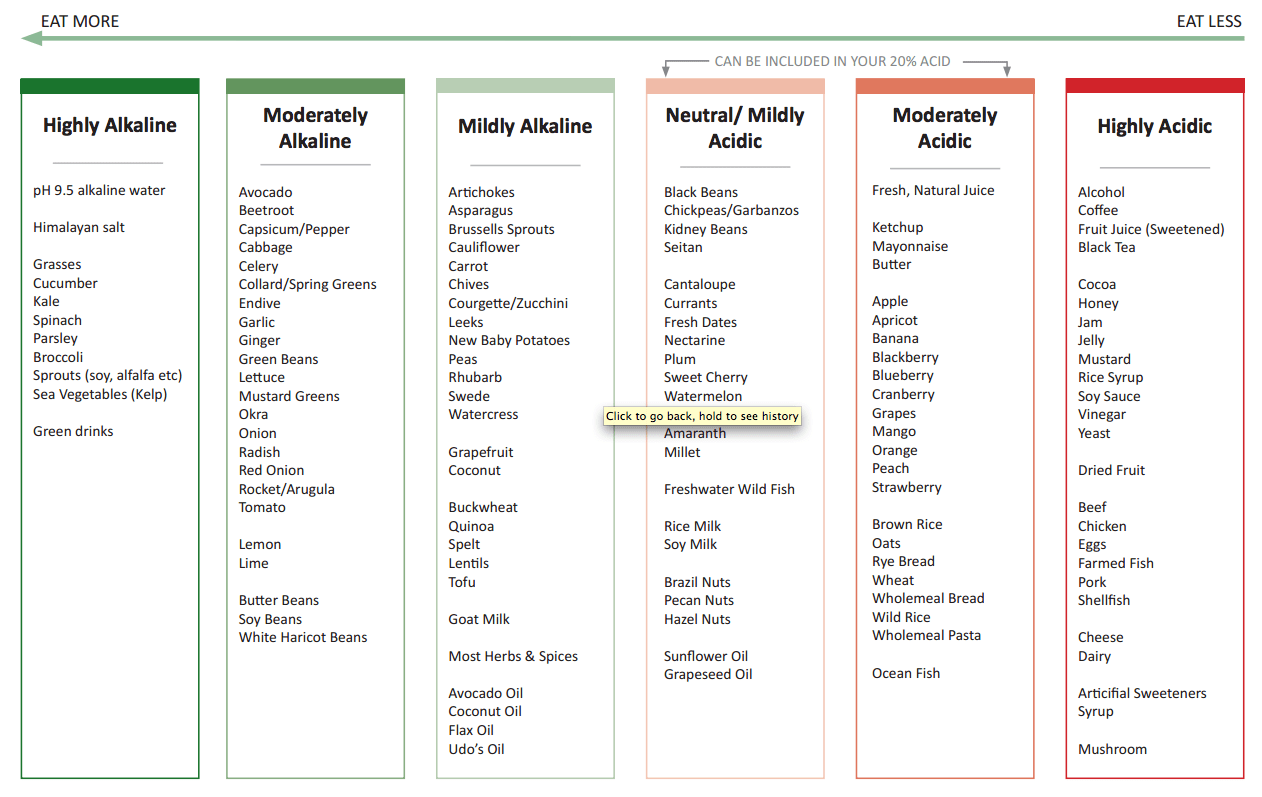Click the dark green Highly Alkaline color bar
Image resolution: width=1262 pixels, height=797 pixels.
click(x=110, y=86)
